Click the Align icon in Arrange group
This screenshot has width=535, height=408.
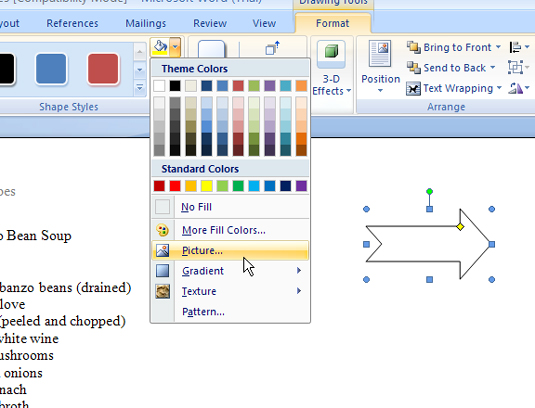(515, 47)
